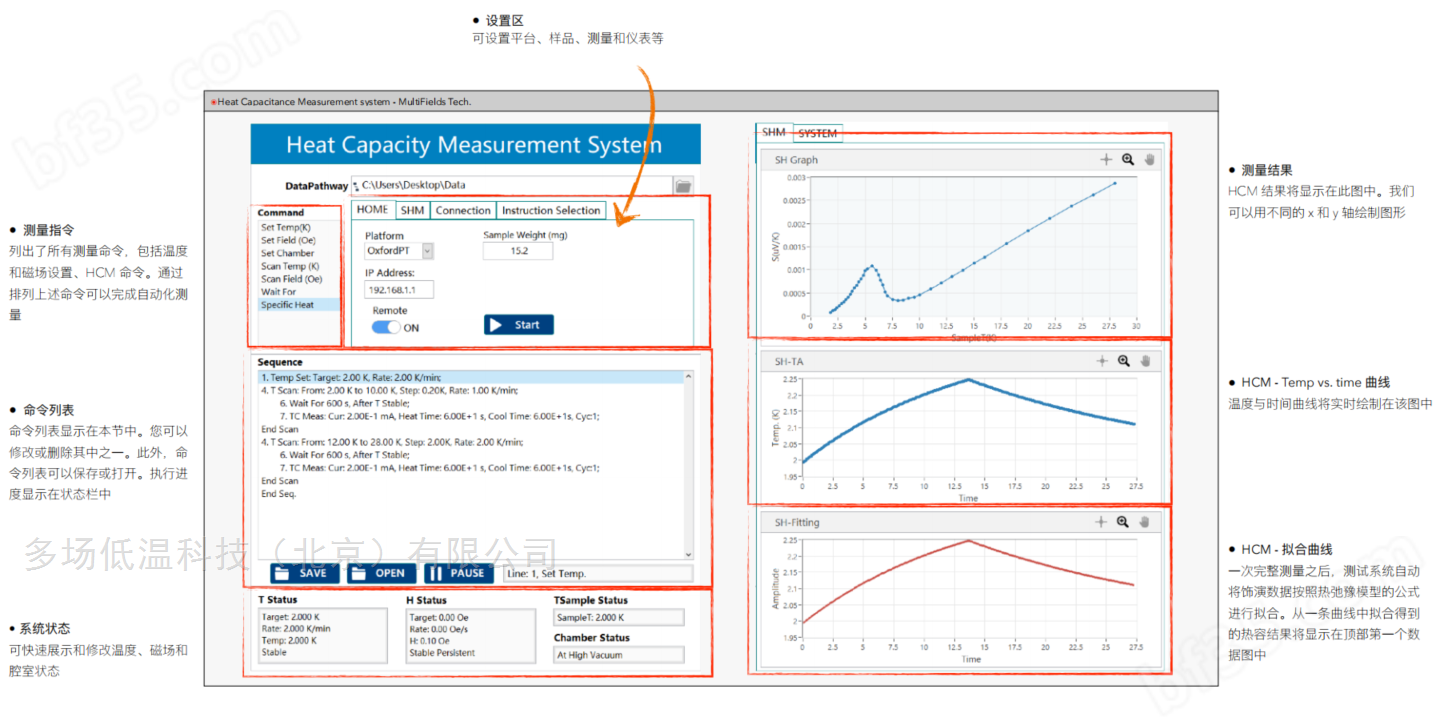Click the 'At High Vacuum' chamber status field
Image resolution: width=1437 pixels, height=727 pixels.
click(x=619, y=655)
